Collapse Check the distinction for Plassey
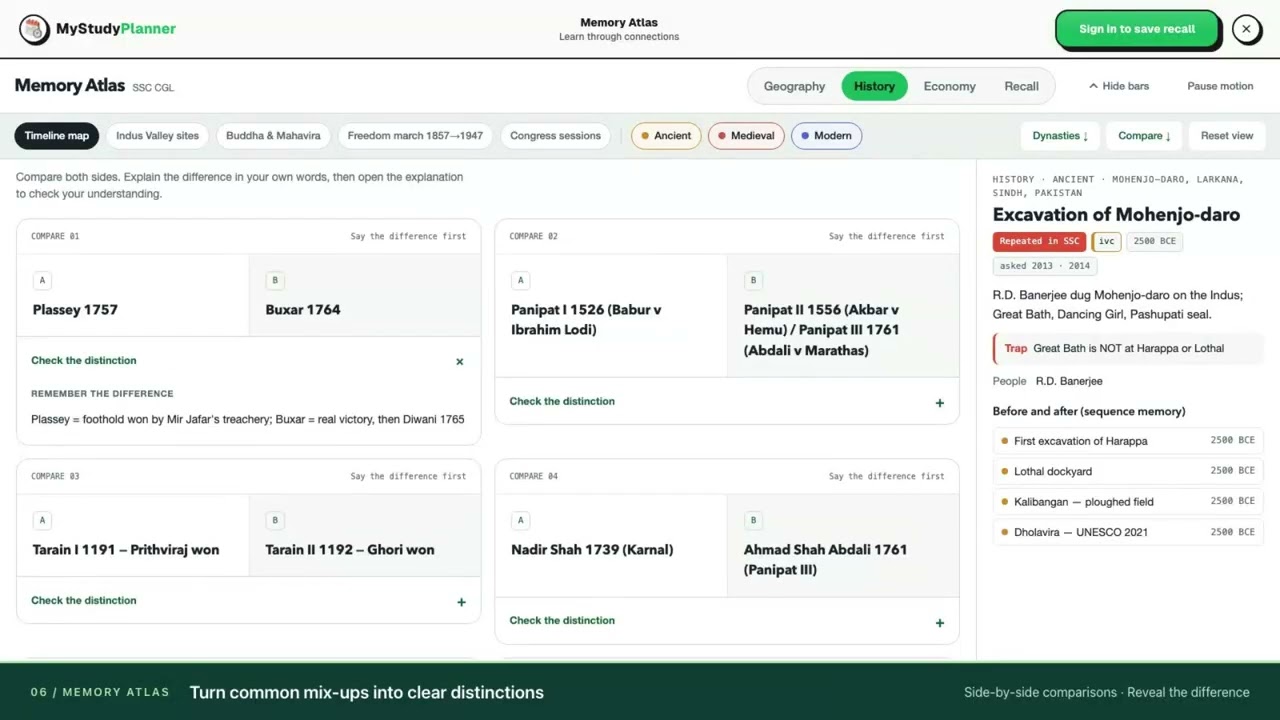The height and width of the screenshot is (720, 1280). (x=249, y=361)
